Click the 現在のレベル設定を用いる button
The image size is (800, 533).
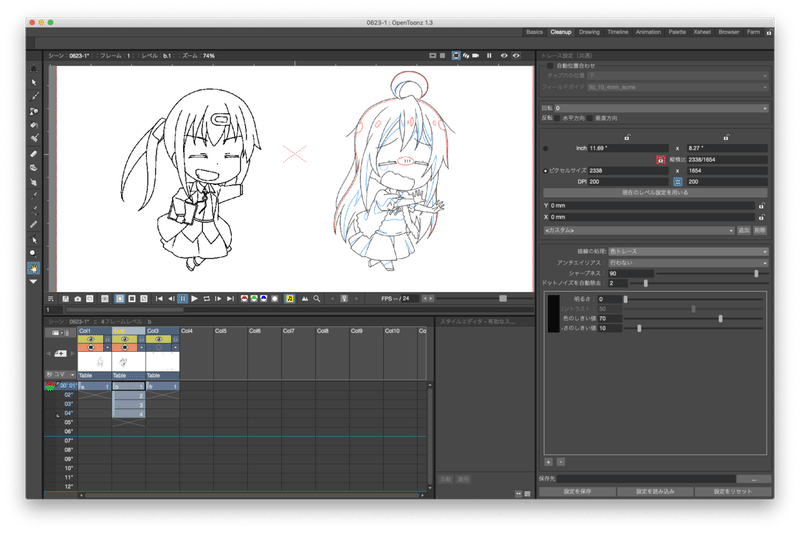655,193
